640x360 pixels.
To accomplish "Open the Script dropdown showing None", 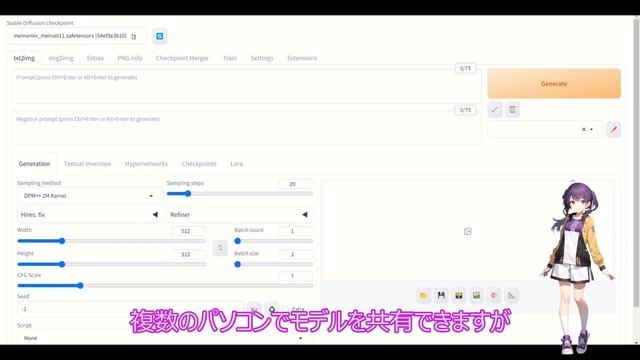I will 165,338.
